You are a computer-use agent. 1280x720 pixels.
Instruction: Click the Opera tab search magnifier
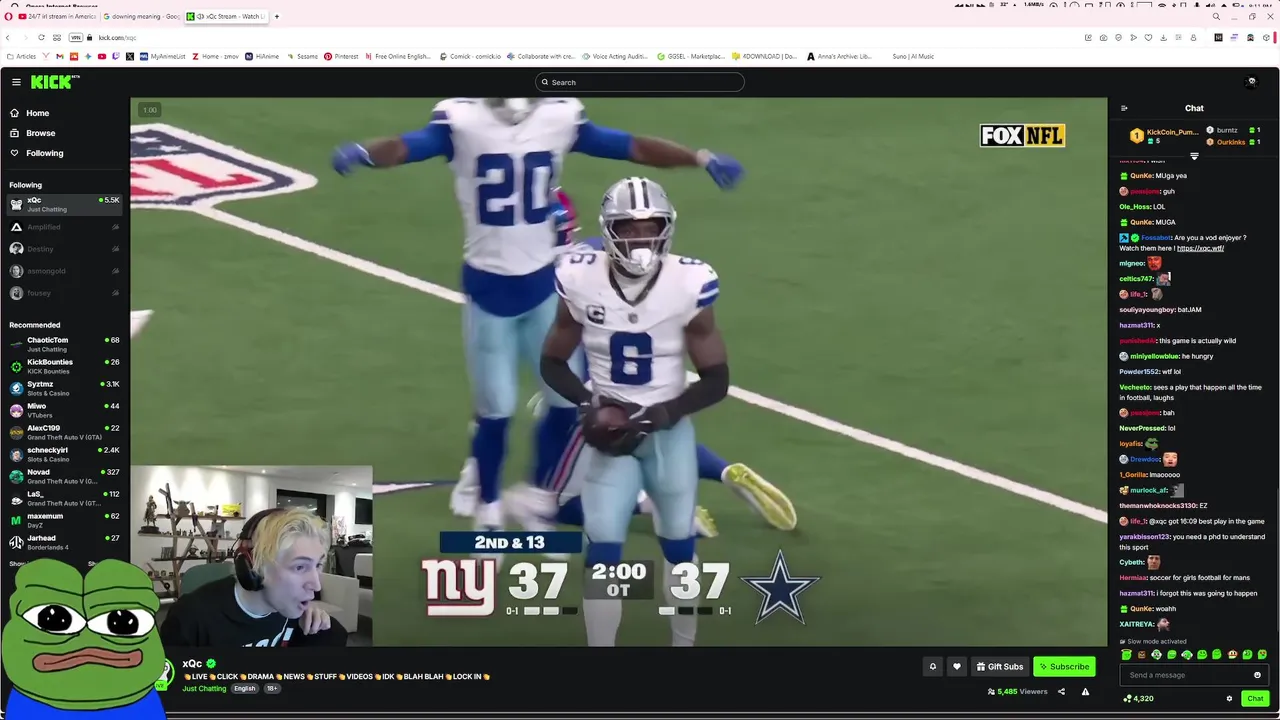pyautogui.click(x=1216, y=16)
